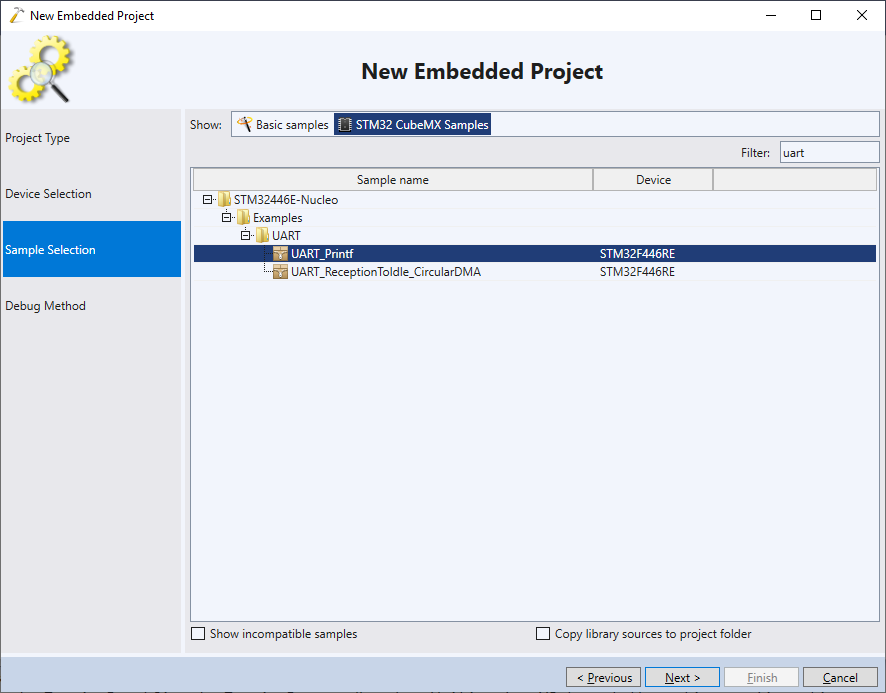Sort by Device column header
The width and height of the screenshot is (886, 693).
[653, 180]
